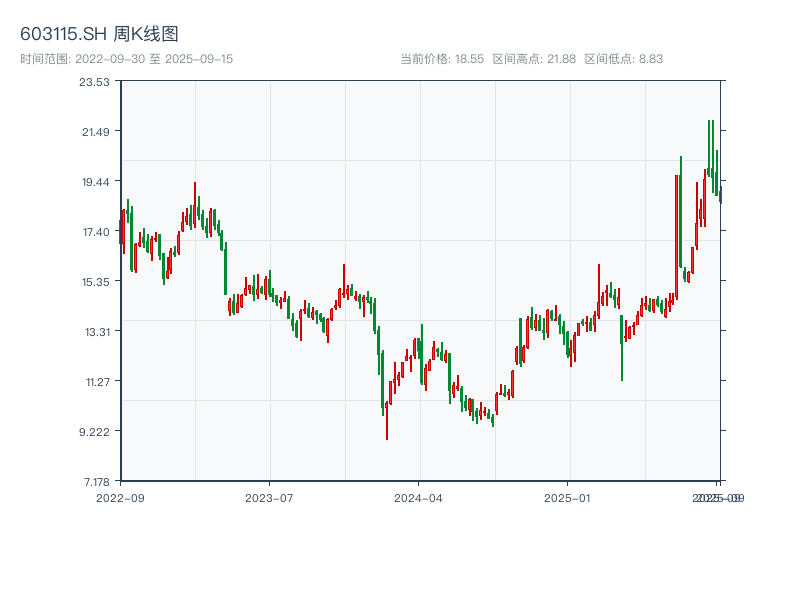Select the 2024-04 date axis label

419,497
